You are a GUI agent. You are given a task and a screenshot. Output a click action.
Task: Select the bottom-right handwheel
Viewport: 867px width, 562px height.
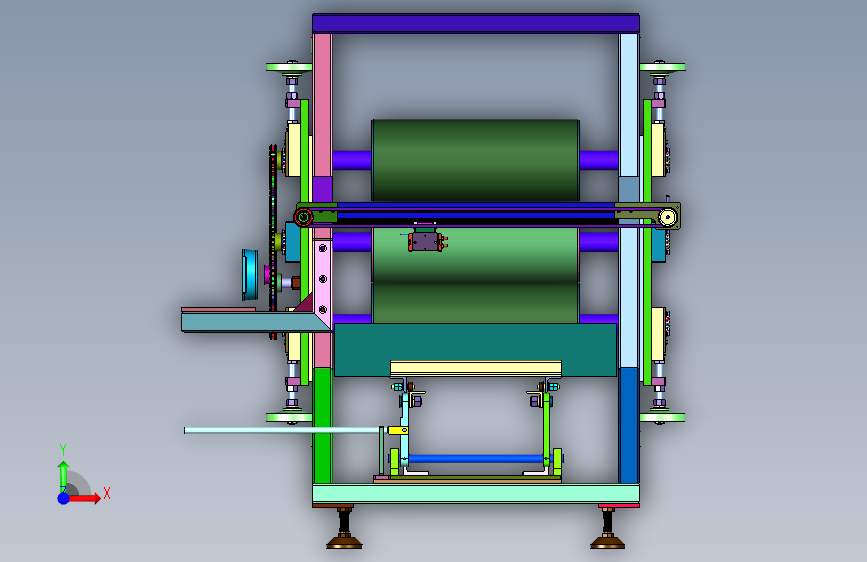(x=662, y=418)
